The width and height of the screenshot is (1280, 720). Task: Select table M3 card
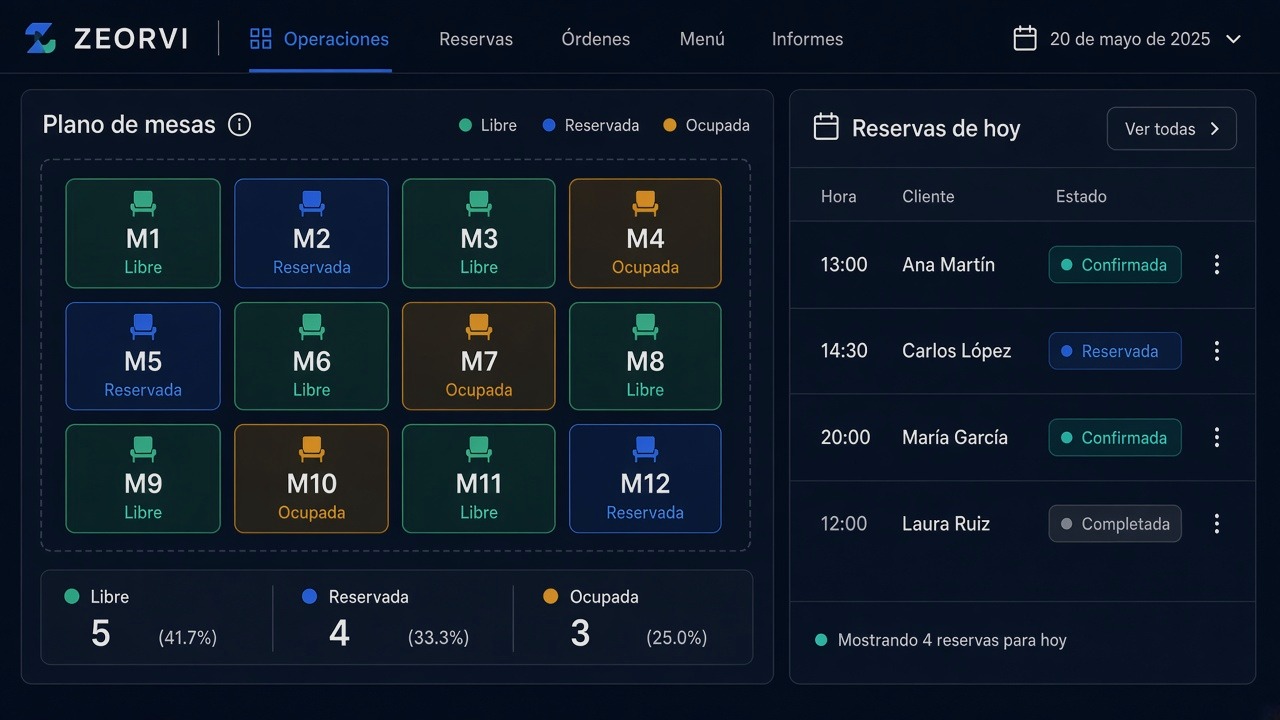[x=479, y=233]
